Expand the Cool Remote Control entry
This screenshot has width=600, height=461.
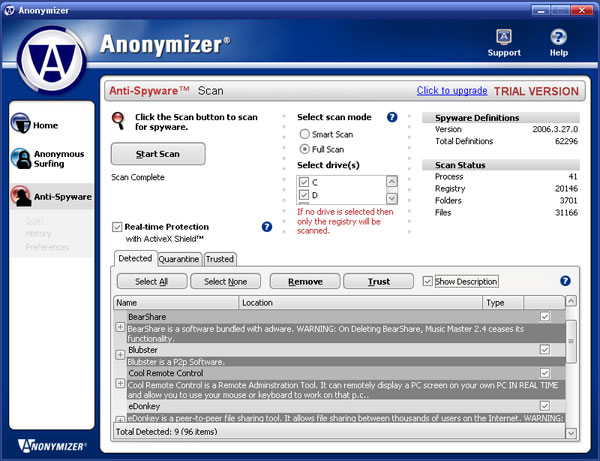click(x=120, y=383)
